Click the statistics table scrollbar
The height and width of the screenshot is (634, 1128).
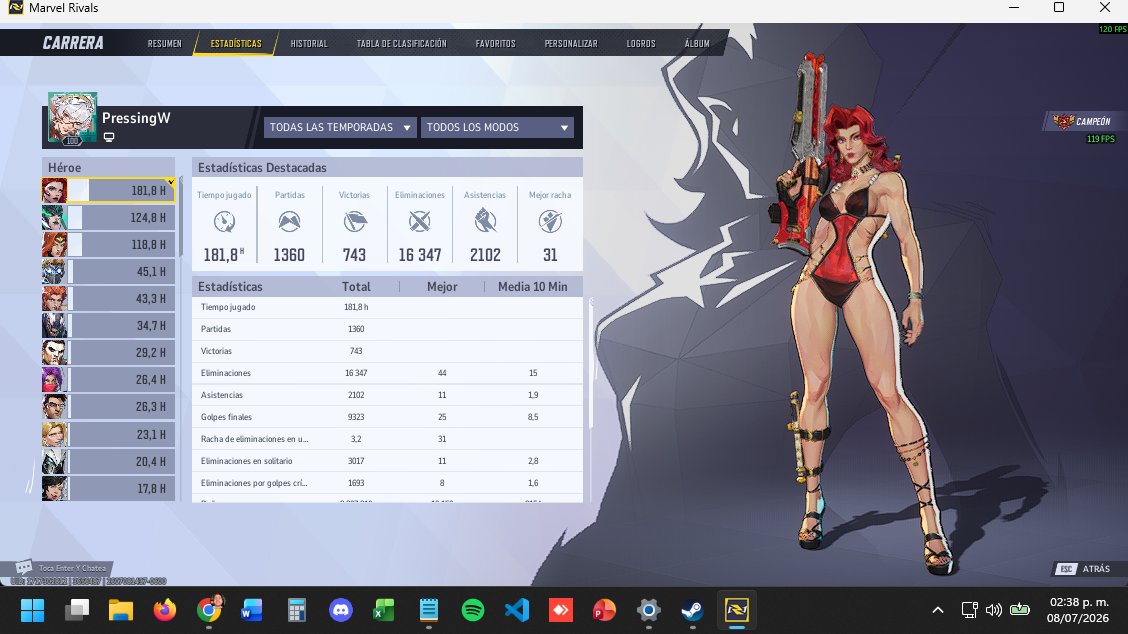point(591,363)
